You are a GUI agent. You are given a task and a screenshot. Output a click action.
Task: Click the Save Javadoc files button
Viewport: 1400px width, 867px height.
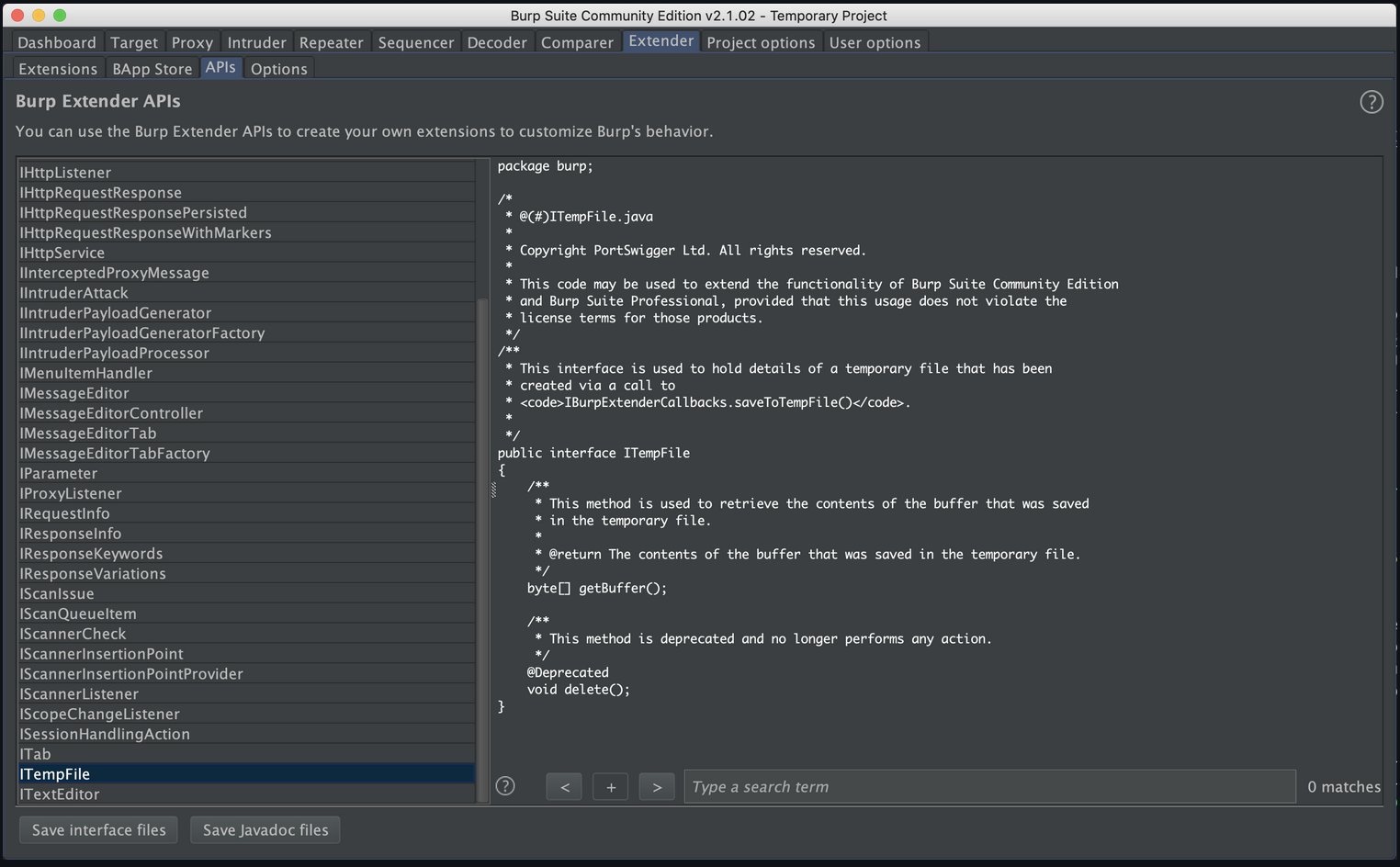point(265,829)
